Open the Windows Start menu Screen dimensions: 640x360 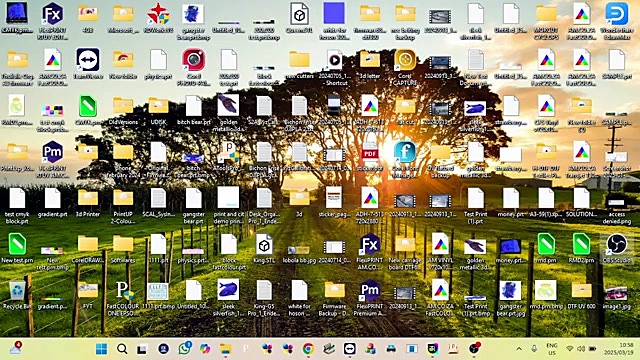tap(101, 349)
